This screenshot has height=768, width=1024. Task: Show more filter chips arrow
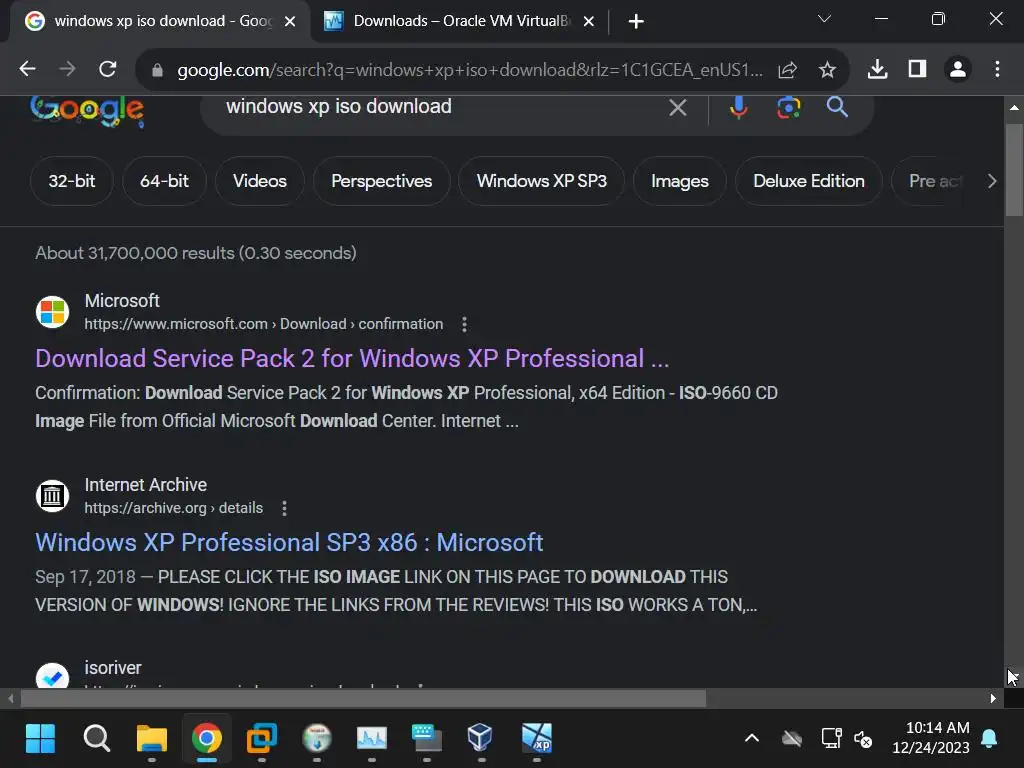(x=991, y=181)
